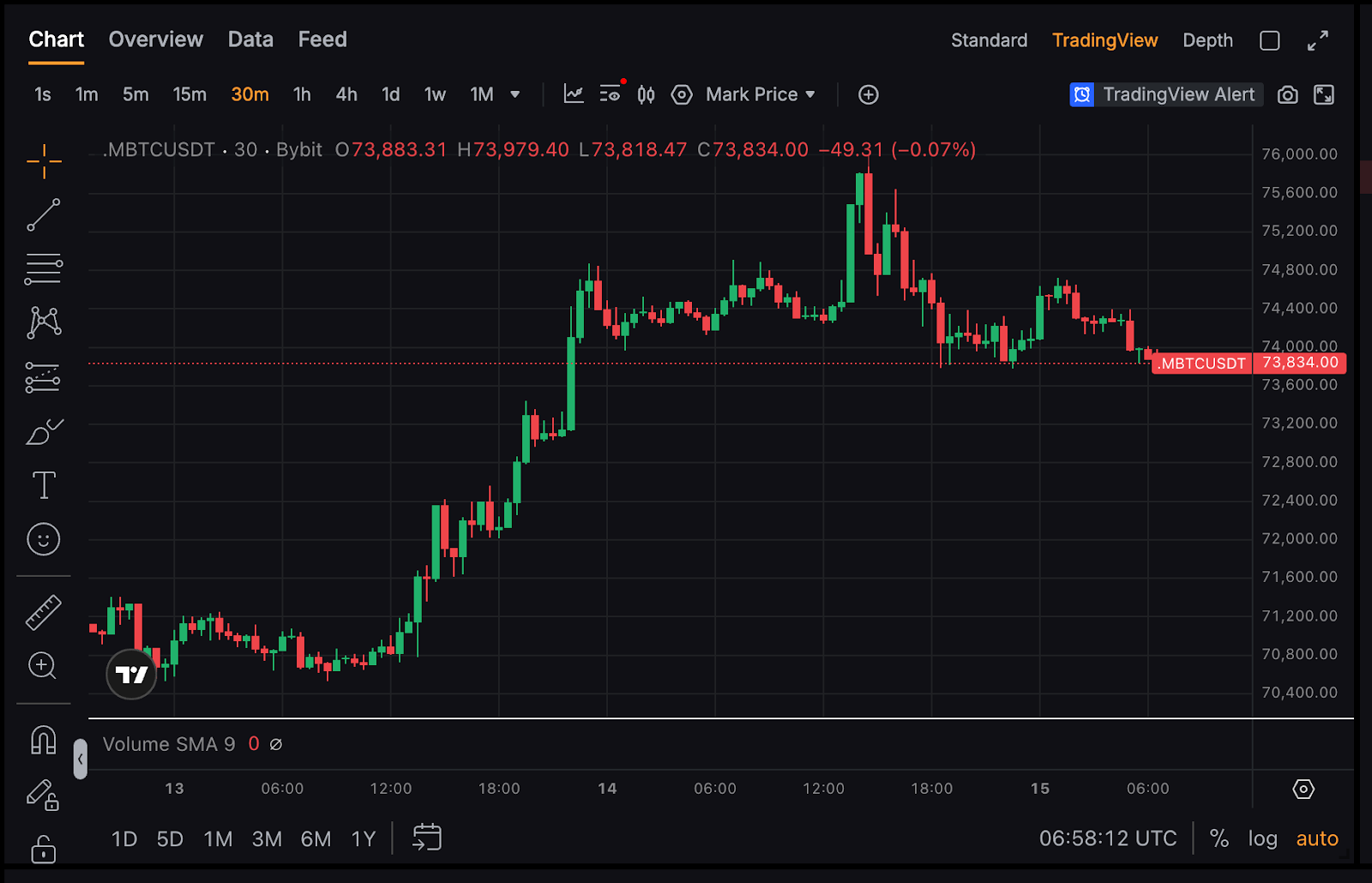
Task: Open the indicators line chart icon
Action: (574, 94)
